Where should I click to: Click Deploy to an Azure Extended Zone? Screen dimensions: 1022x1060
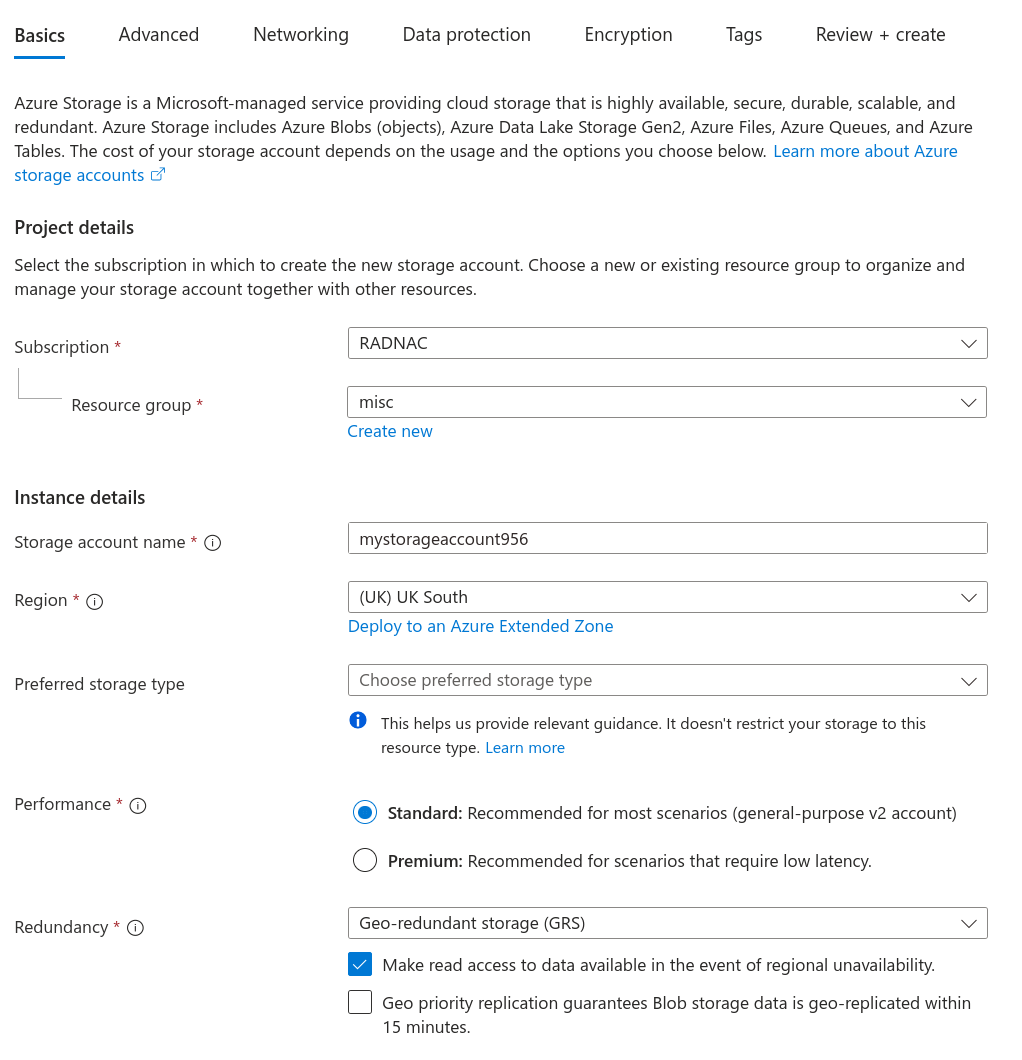tap(480, 626)
